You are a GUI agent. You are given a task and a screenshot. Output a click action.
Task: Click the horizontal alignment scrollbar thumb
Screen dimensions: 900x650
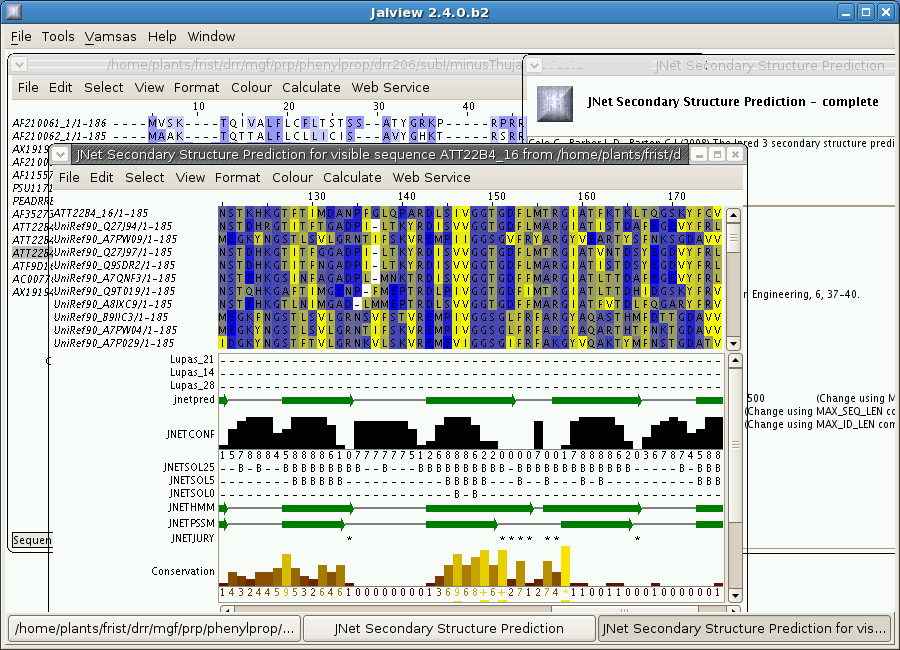pos(624,610)
